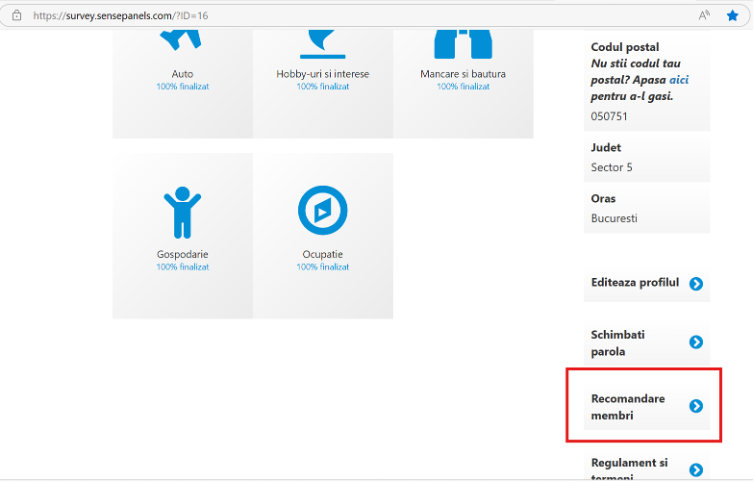Open the Editeaza profilul link
754x482 pixels.
(x=635, y=283)
